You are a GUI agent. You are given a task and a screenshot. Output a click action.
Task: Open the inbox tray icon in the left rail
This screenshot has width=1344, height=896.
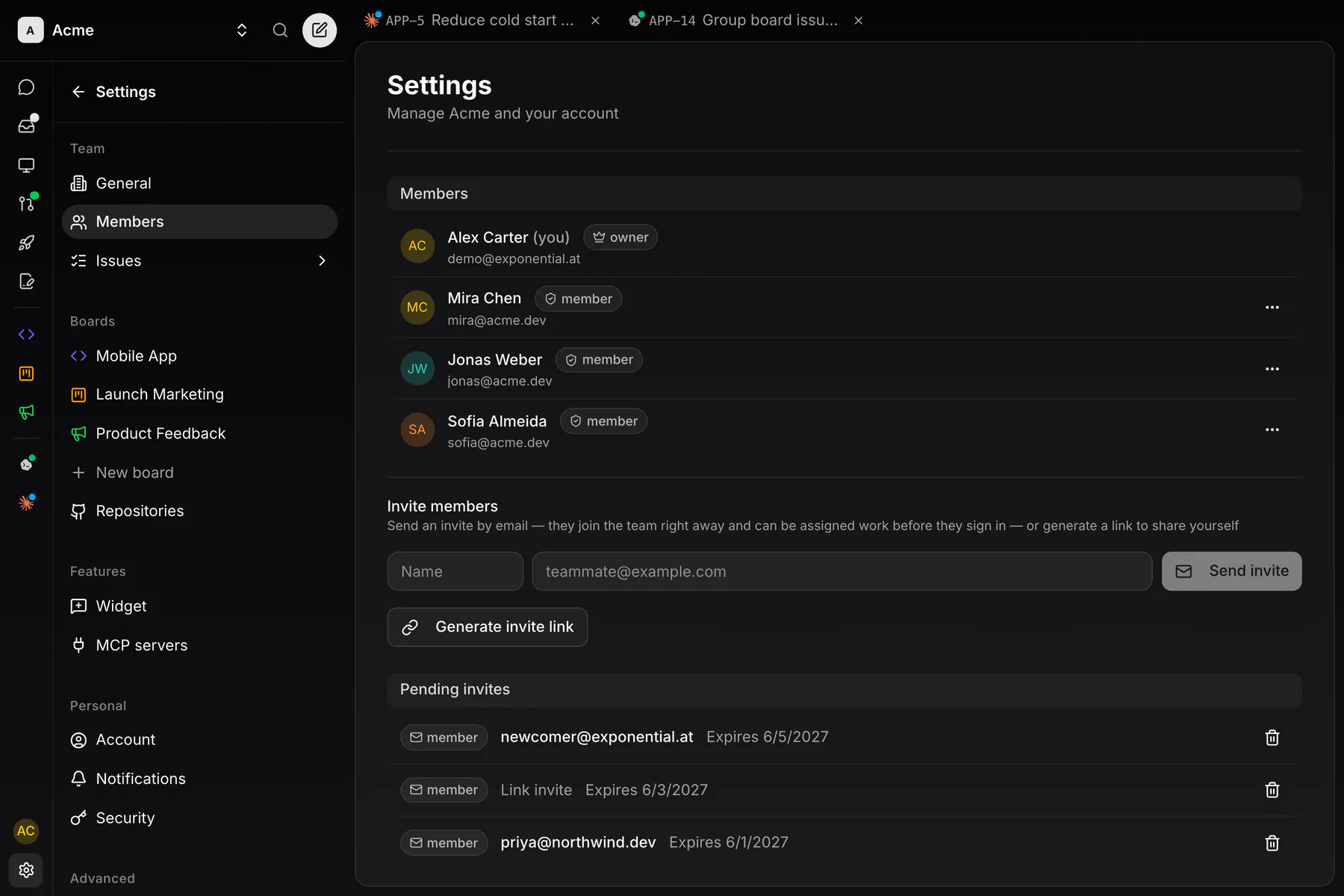[26, 125]
